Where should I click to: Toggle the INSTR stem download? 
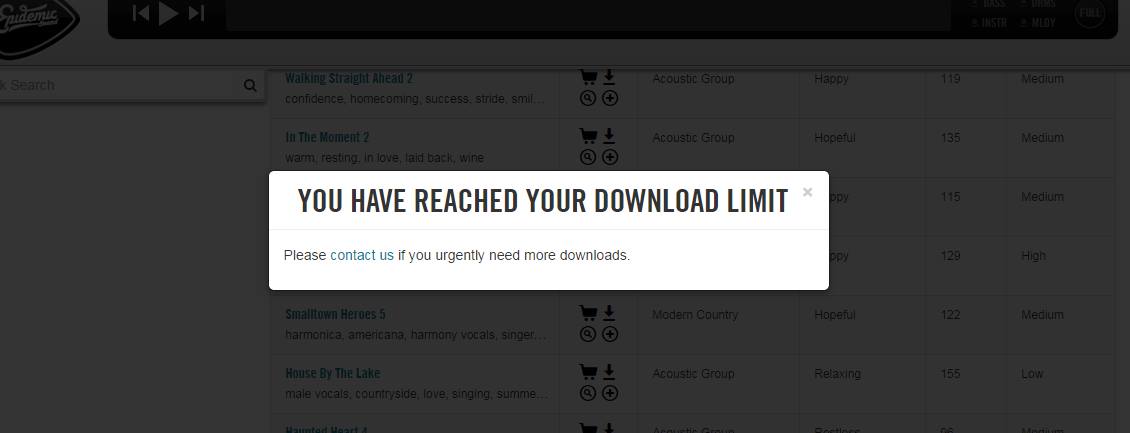(989, 22)
